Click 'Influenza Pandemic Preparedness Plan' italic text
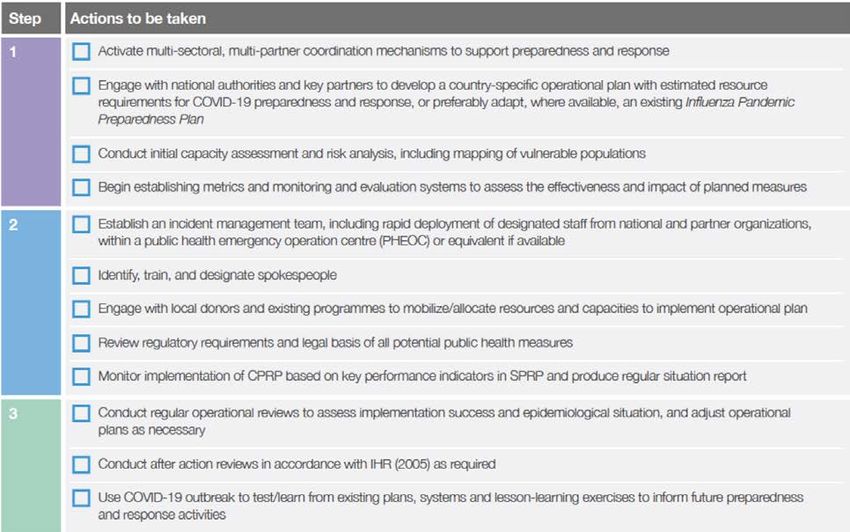 pos(446,111)
